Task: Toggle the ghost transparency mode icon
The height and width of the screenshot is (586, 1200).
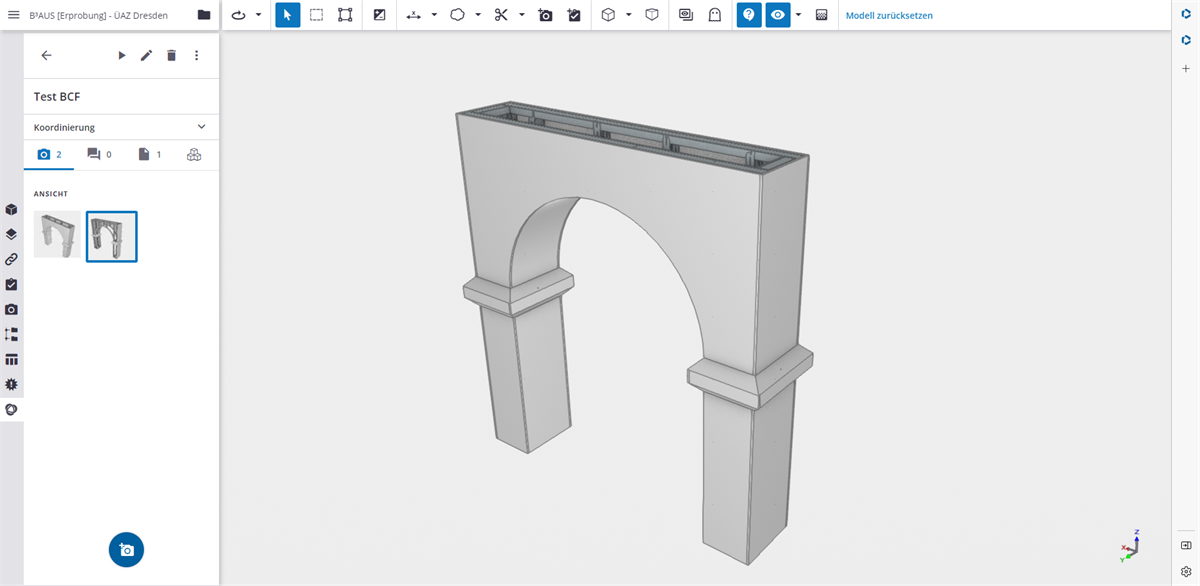Action: (x=715, y=15)
